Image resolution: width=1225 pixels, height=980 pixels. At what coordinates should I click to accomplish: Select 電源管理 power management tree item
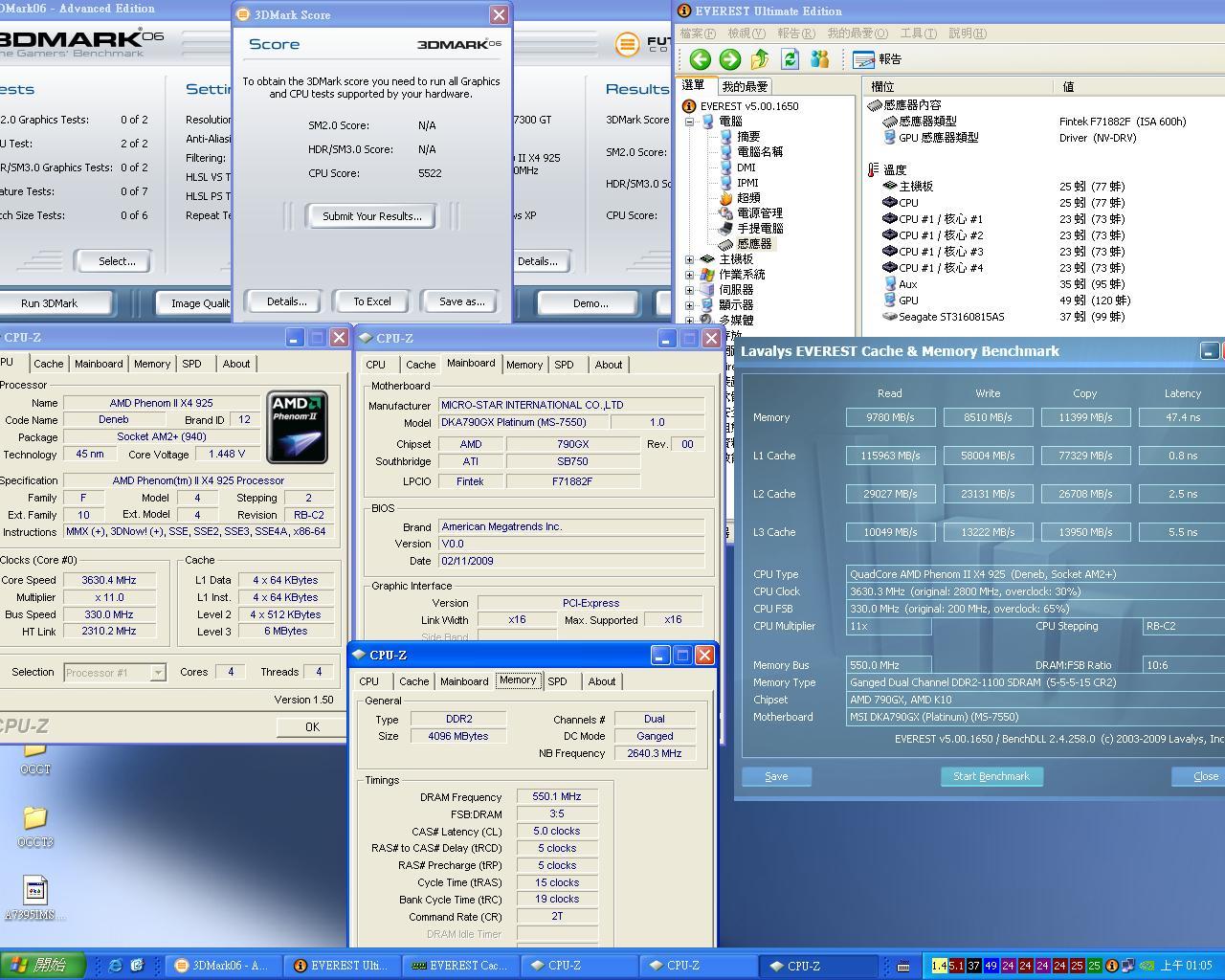[x=760, y=213]
